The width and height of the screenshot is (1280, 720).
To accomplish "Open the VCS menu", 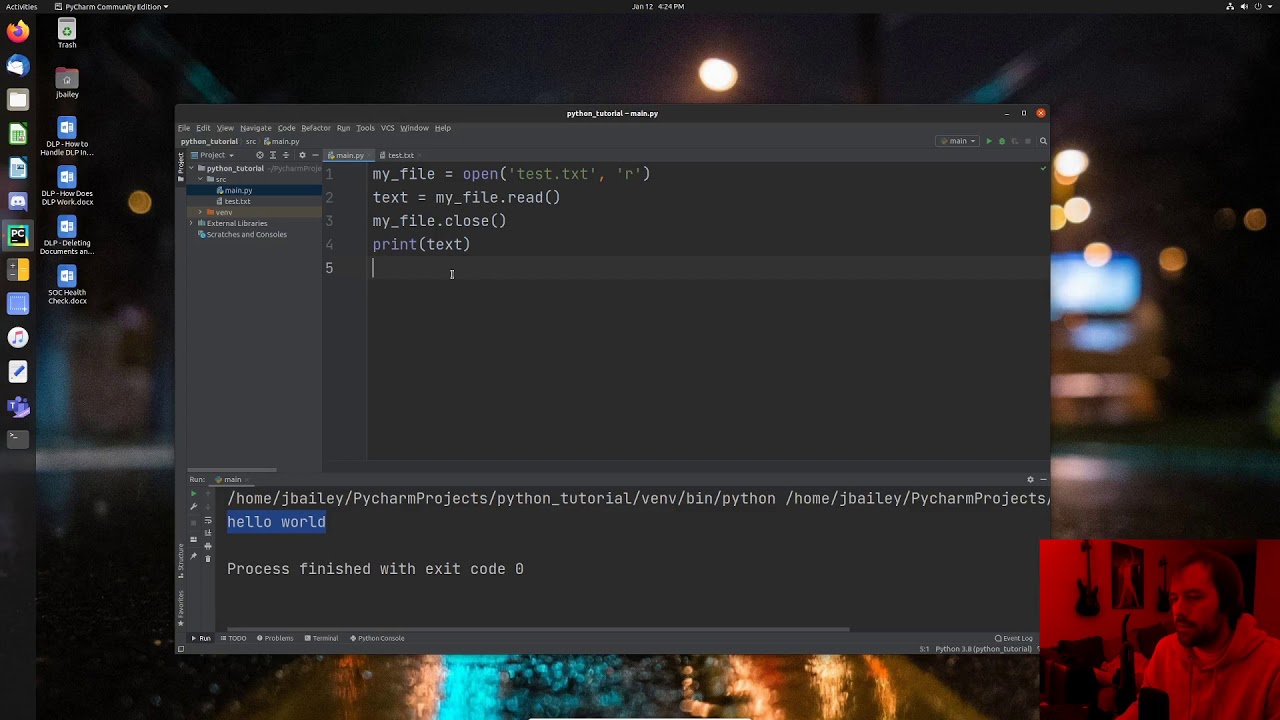I will point(387,128).
